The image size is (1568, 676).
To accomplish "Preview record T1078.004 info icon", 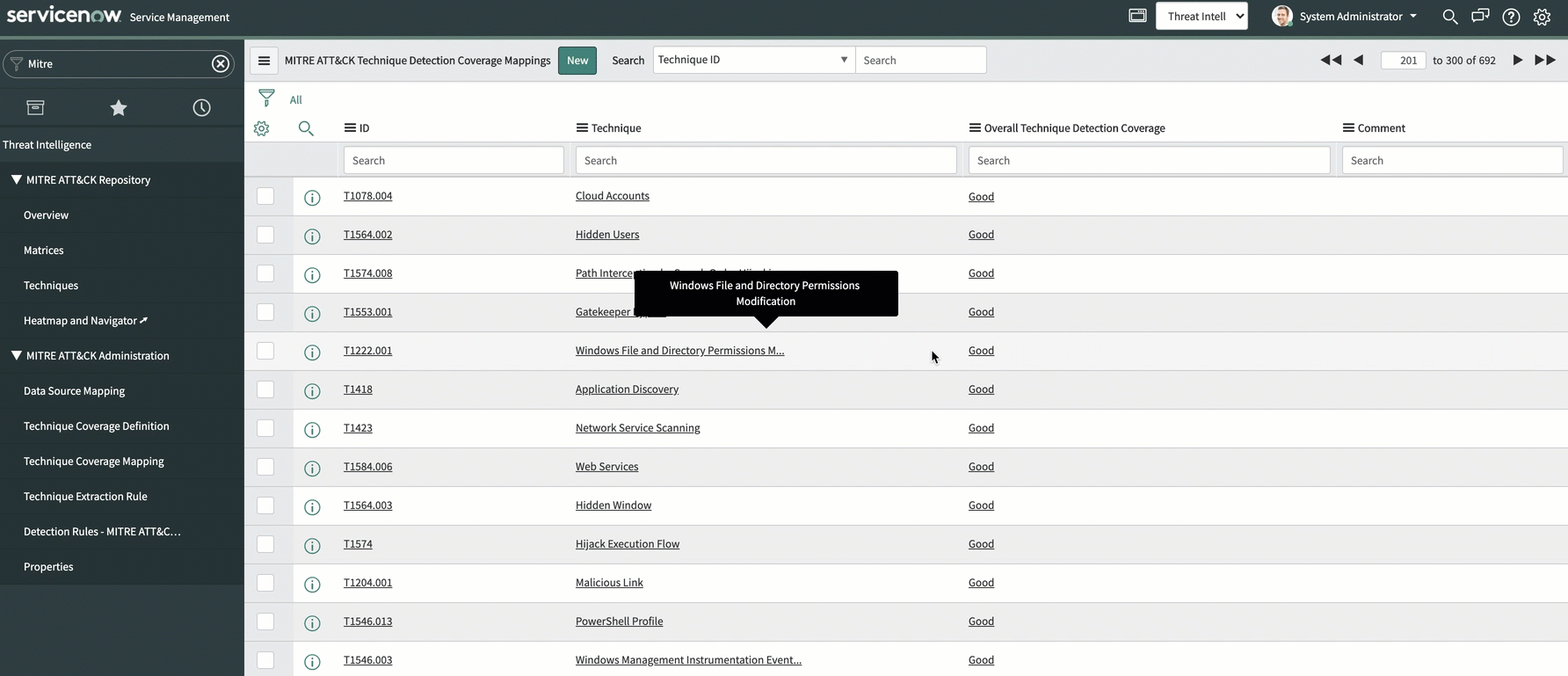I will point(312,198).
